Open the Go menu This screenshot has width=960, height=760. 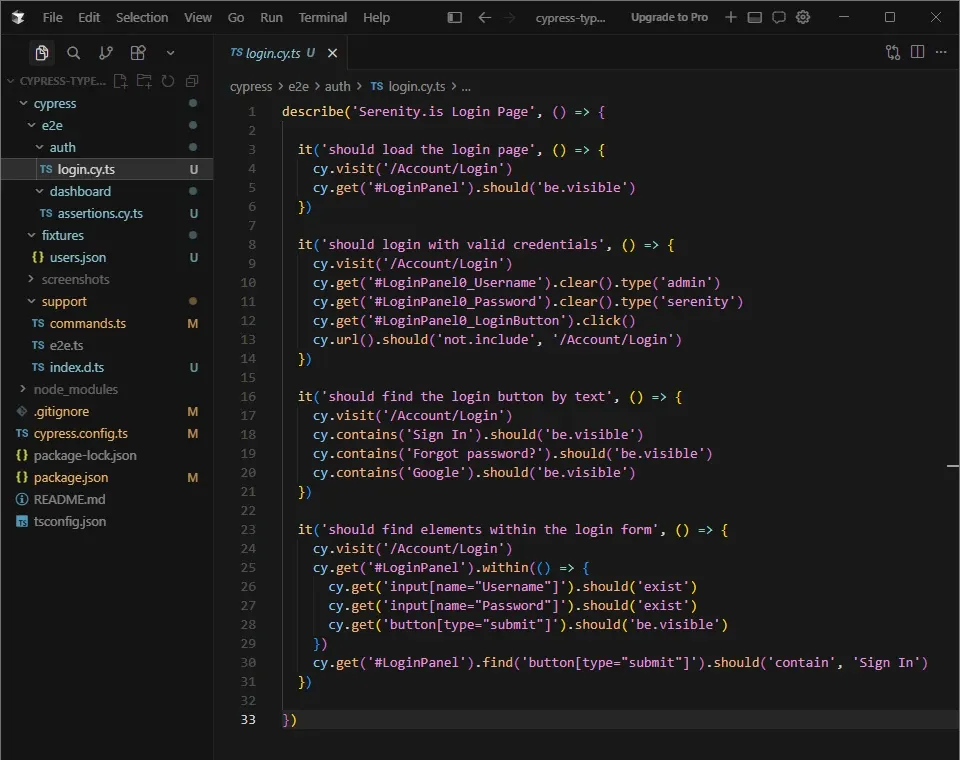(236, 18)
